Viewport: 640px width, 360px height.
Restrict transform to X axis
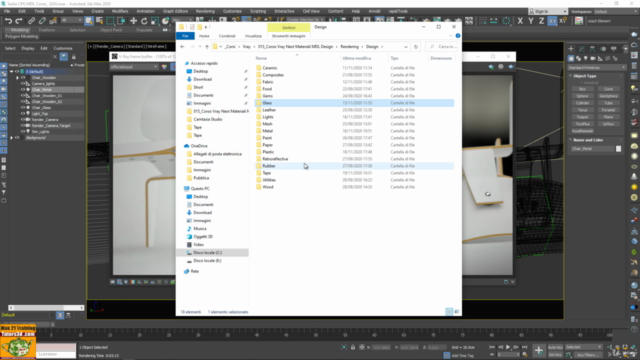coord(520,21)
